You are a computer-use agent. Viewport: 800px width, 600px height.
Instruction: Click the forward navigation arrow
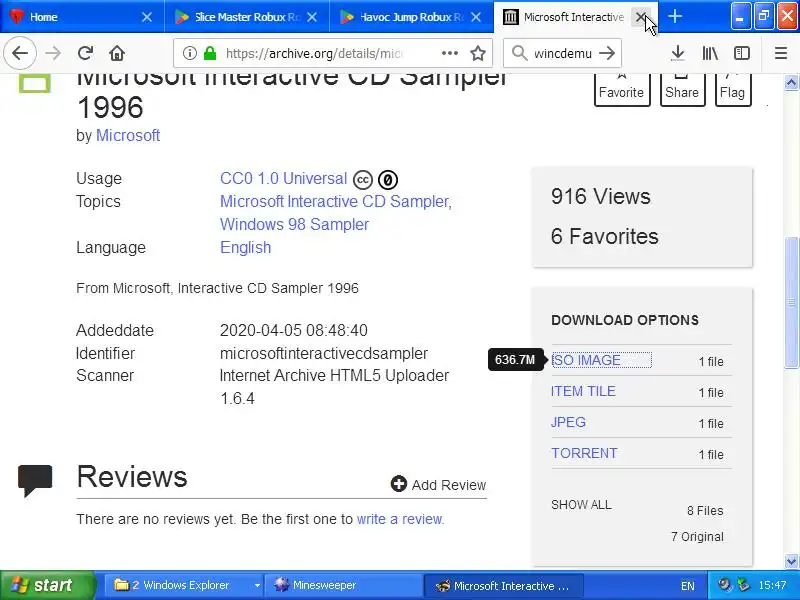(x=53, y=53)
